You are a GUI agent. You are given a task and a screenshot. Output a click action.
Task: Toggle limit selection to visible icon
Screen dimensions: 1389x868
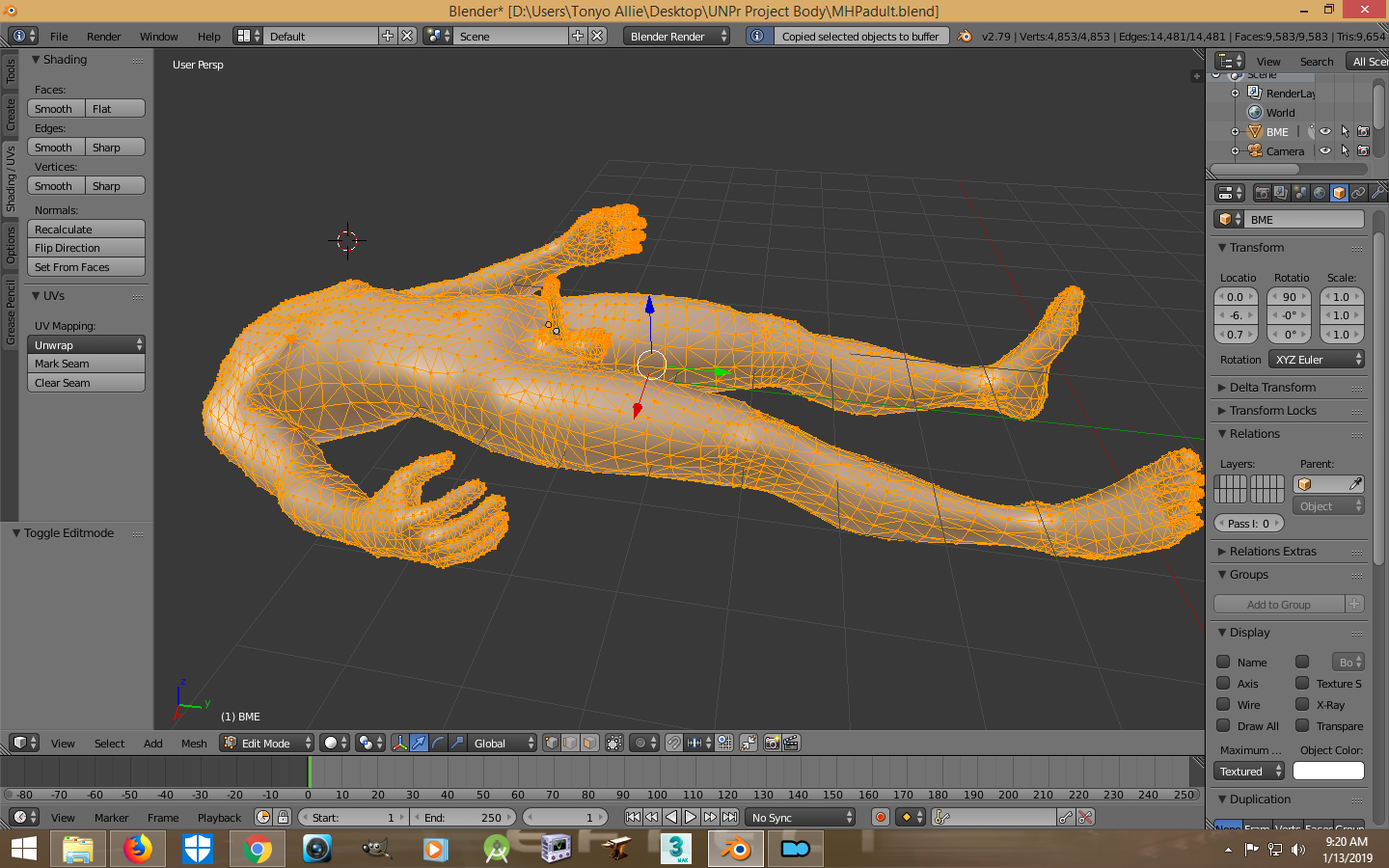coord(614,743)
